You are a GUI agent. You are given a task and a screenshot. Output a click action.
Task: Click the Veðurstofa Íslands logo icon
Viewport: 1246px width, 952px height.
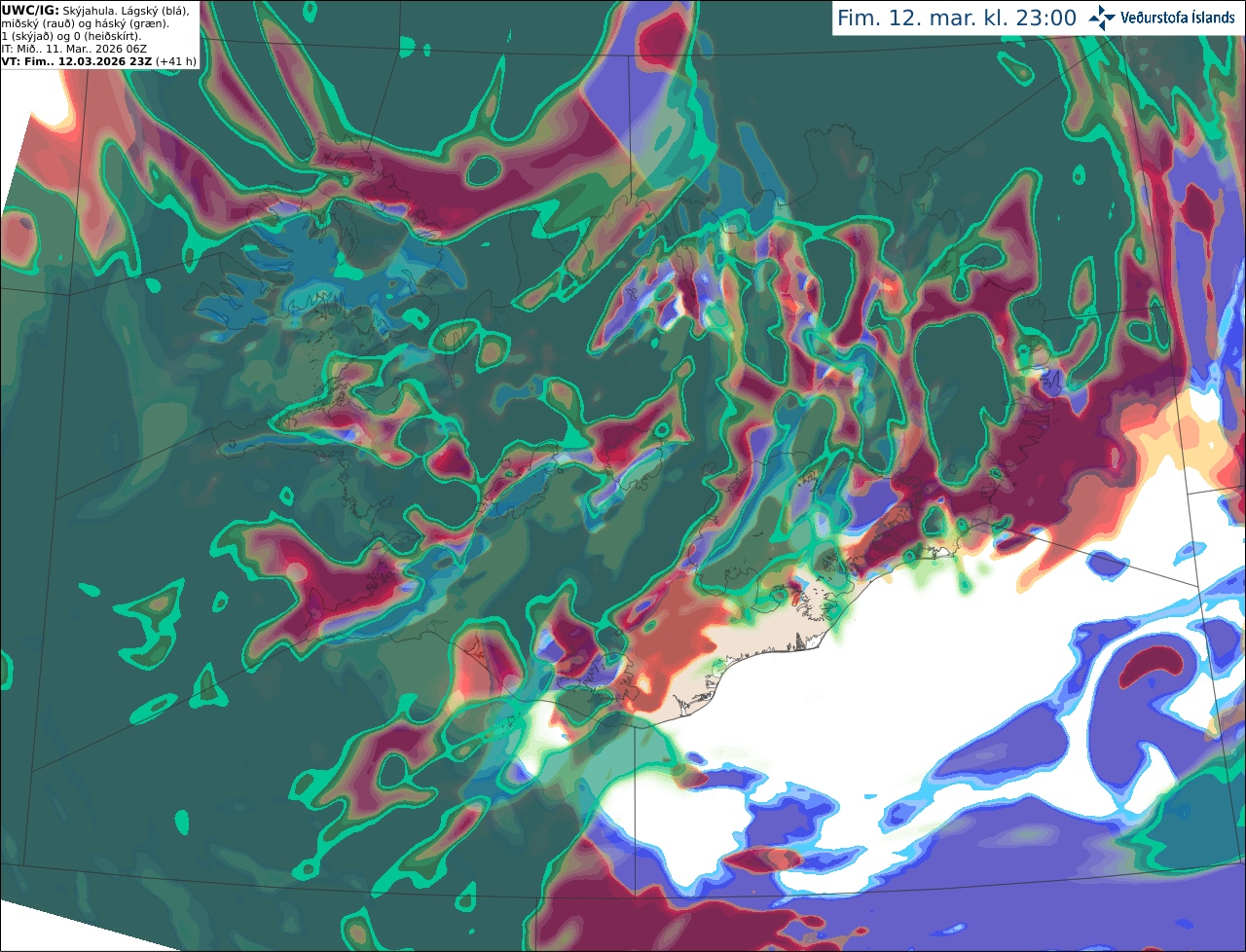(1102, 18)
